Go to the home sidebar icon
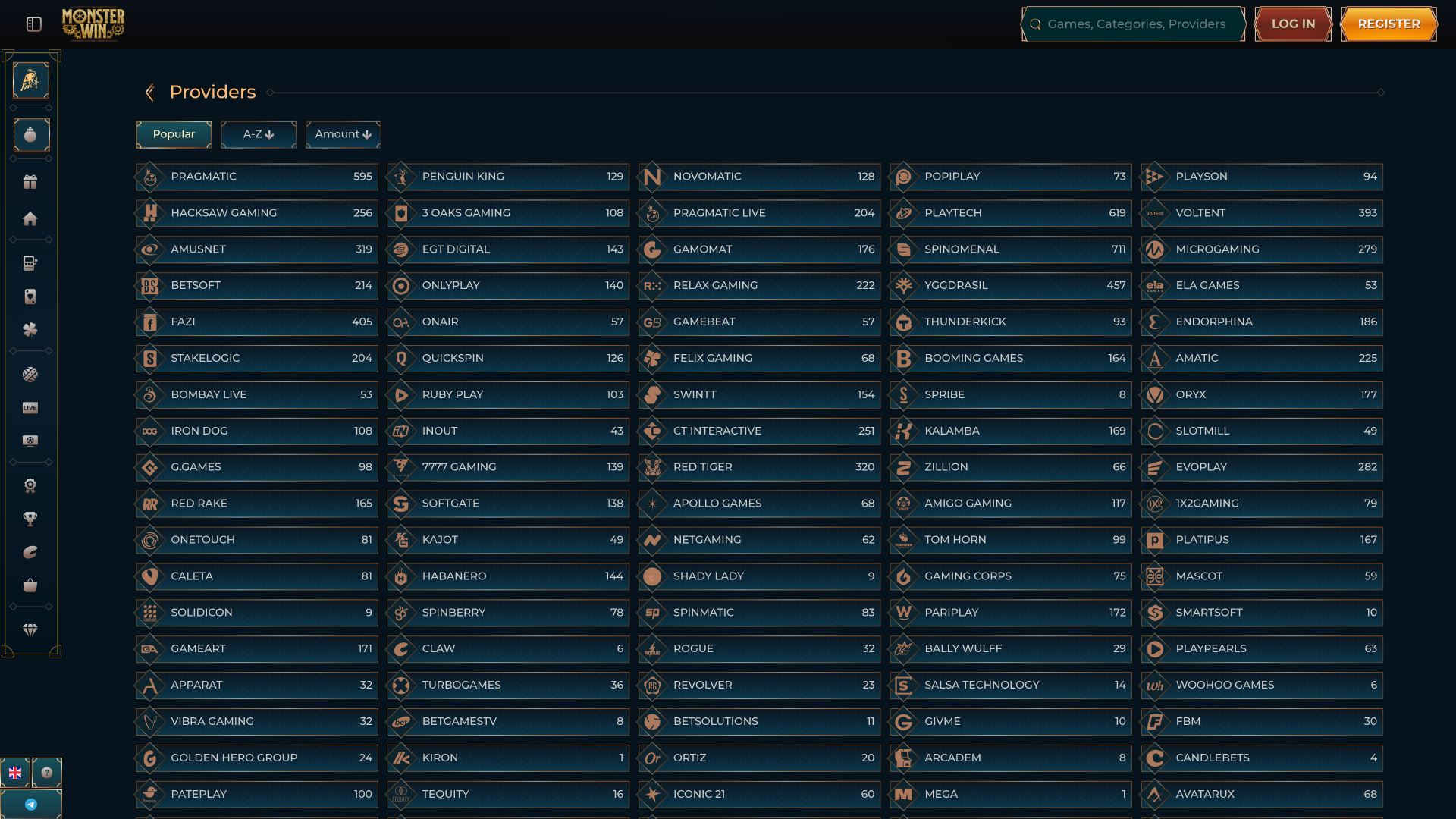The width and height of the screenshot is (1456, 819). [30, 219]
